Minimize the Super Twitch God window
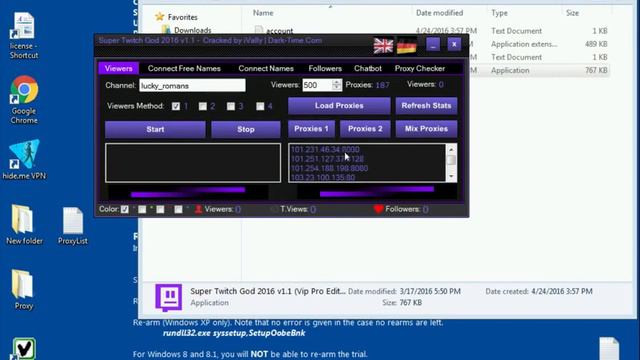 pyautogui.click(x=433, y=44)
